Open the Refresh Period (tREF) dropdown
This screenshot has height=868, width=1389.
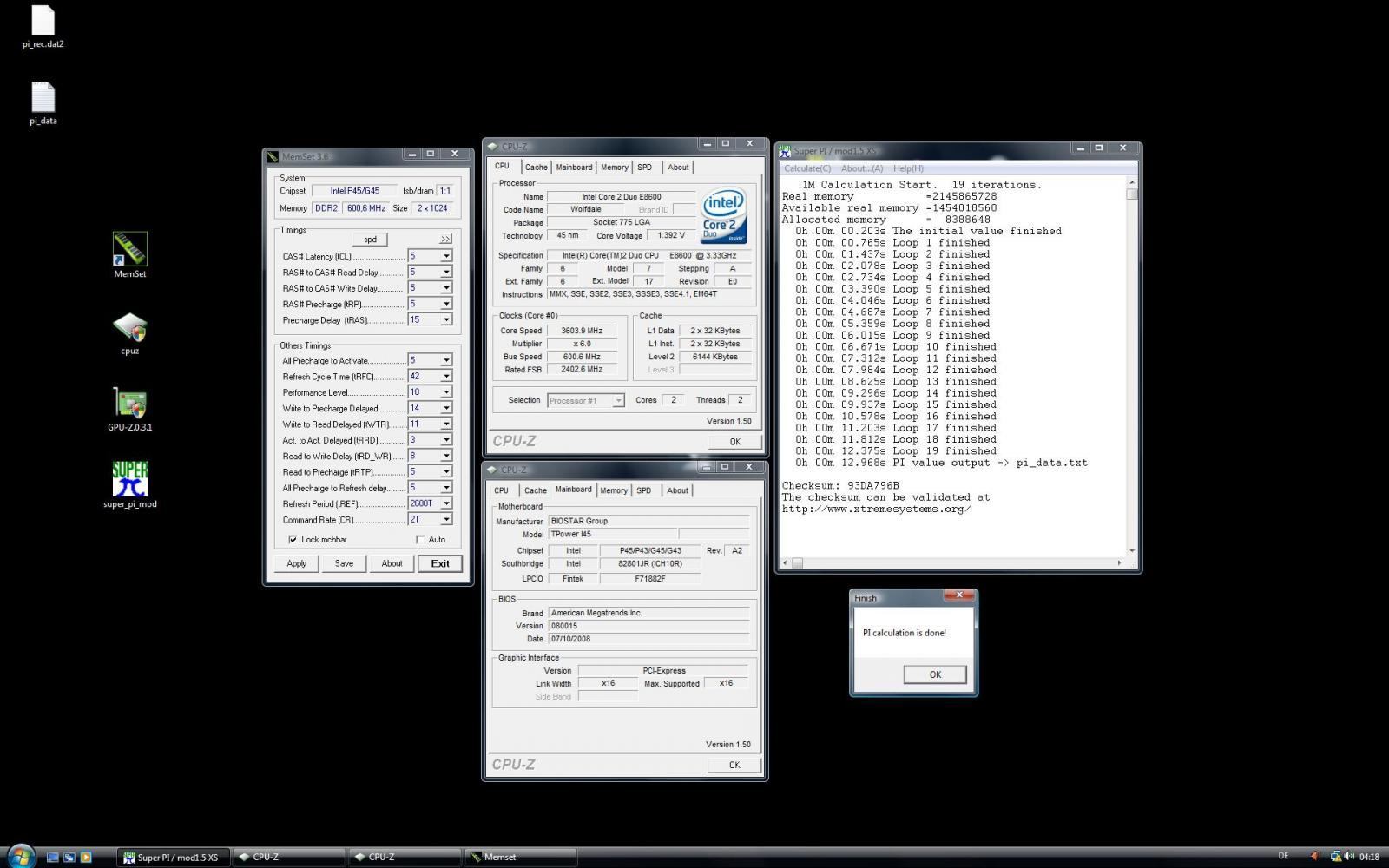pos(446,503)
